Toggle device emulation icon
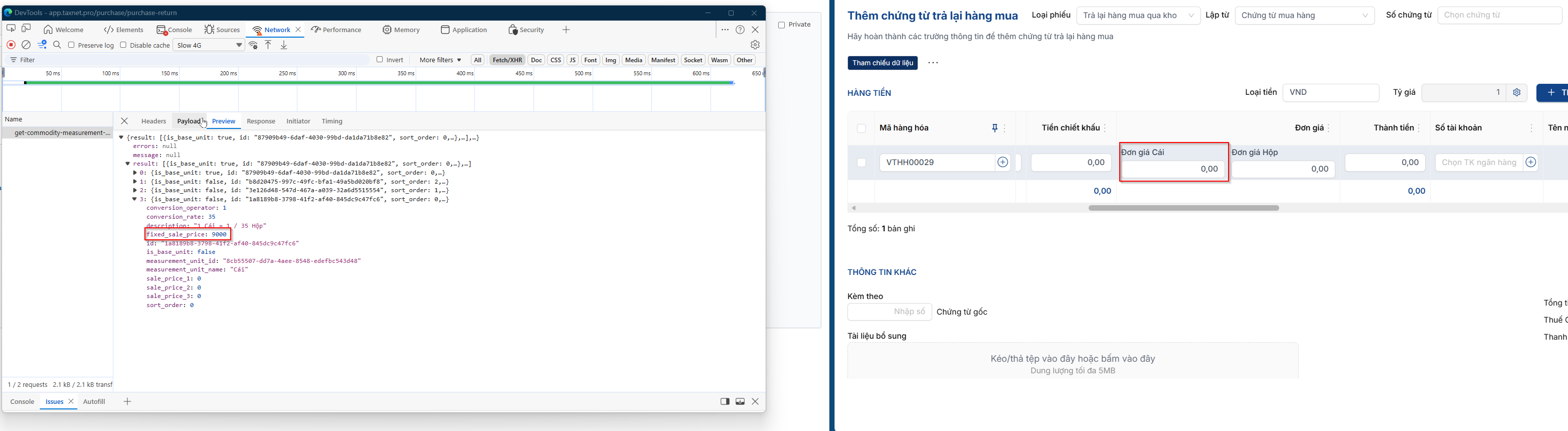 (26, 29)
